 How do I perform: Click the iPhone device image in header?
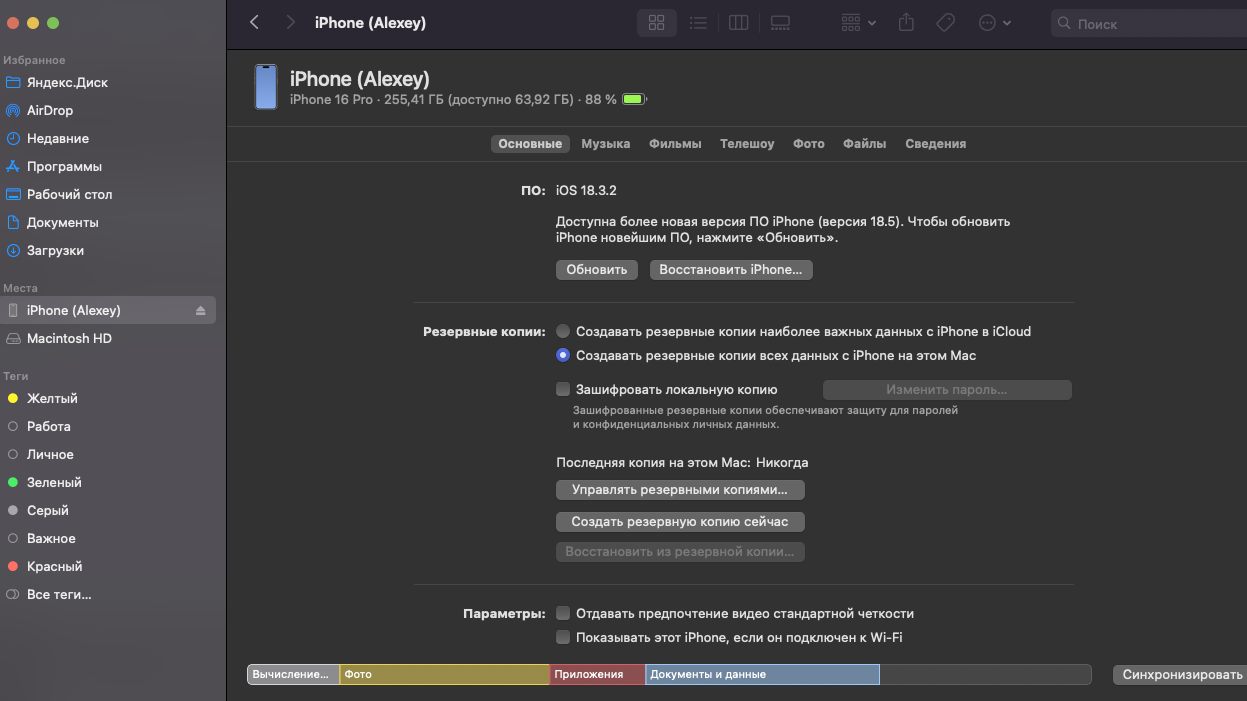pos(265,87)
